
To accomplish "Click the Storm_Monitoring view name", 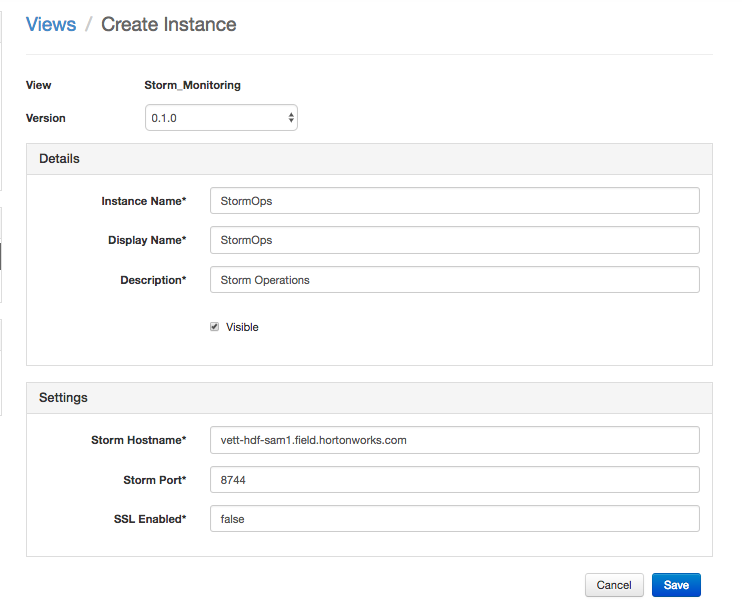I will (192, 85).
